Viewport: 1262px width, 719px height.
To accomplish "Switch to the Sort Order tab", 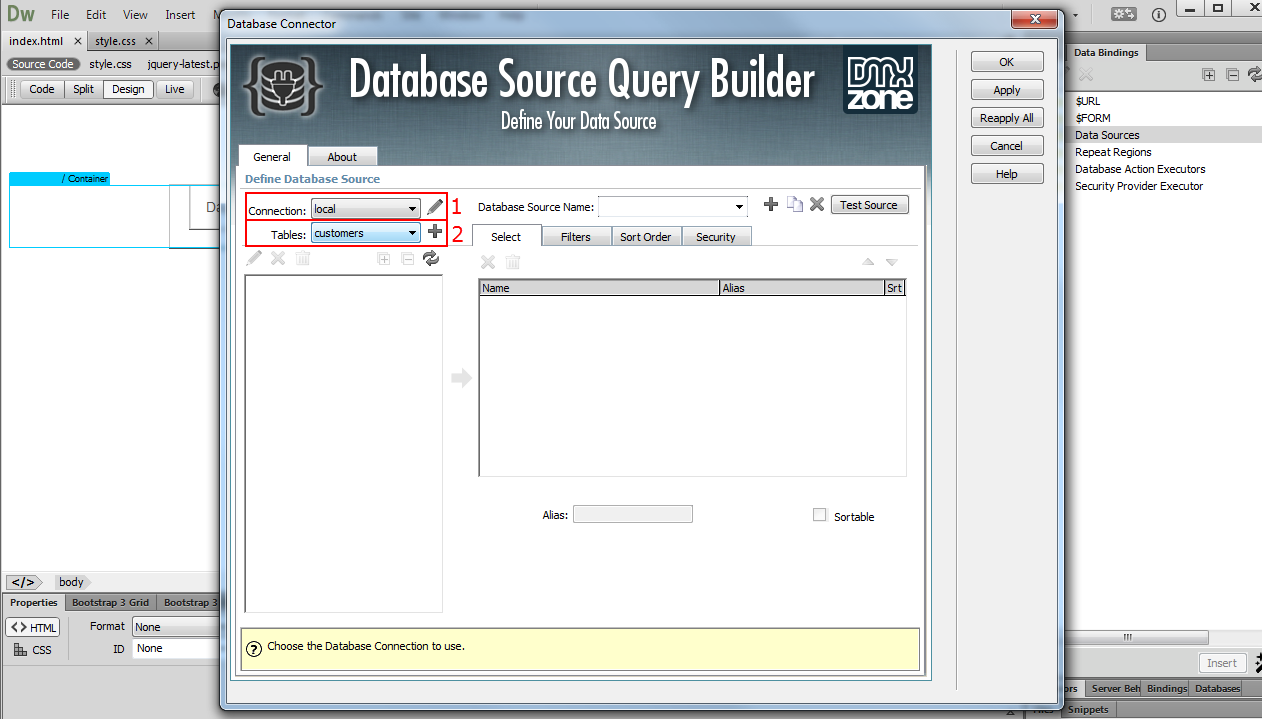I will point(646,237).
